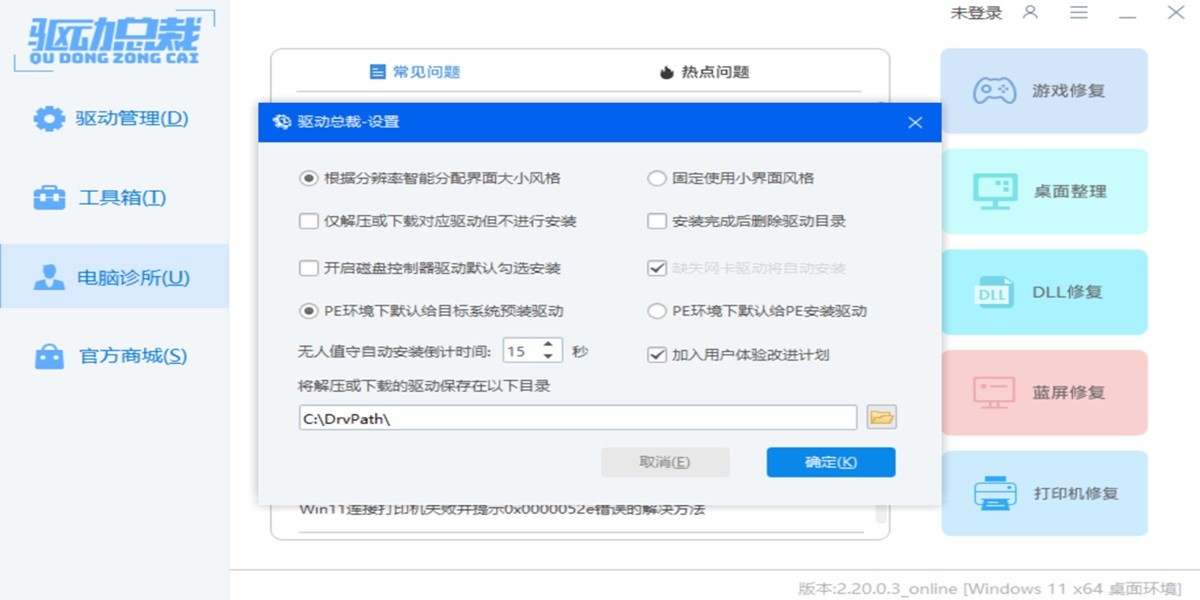Image resolution: width=1200 pixels, height=600 pixels.
Task: Browse for a driver save folder
Action: pos(881,417)
